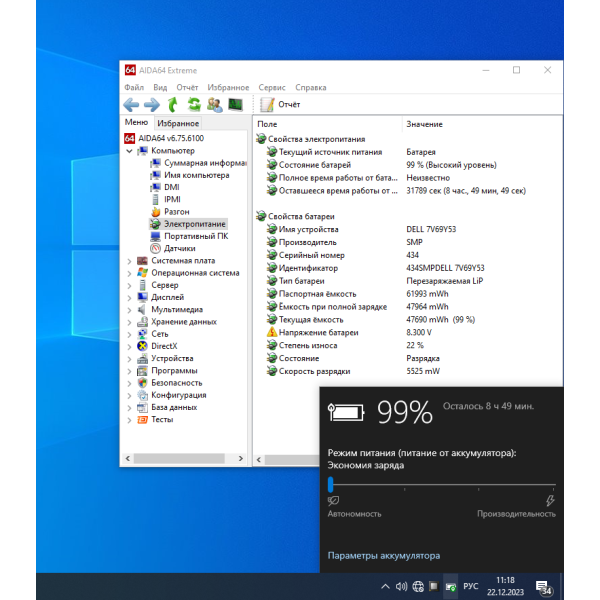This screenshot has height=600, width=600.
Task: Click the Forward arrow toolbar icon
Action: pos(152,104)
